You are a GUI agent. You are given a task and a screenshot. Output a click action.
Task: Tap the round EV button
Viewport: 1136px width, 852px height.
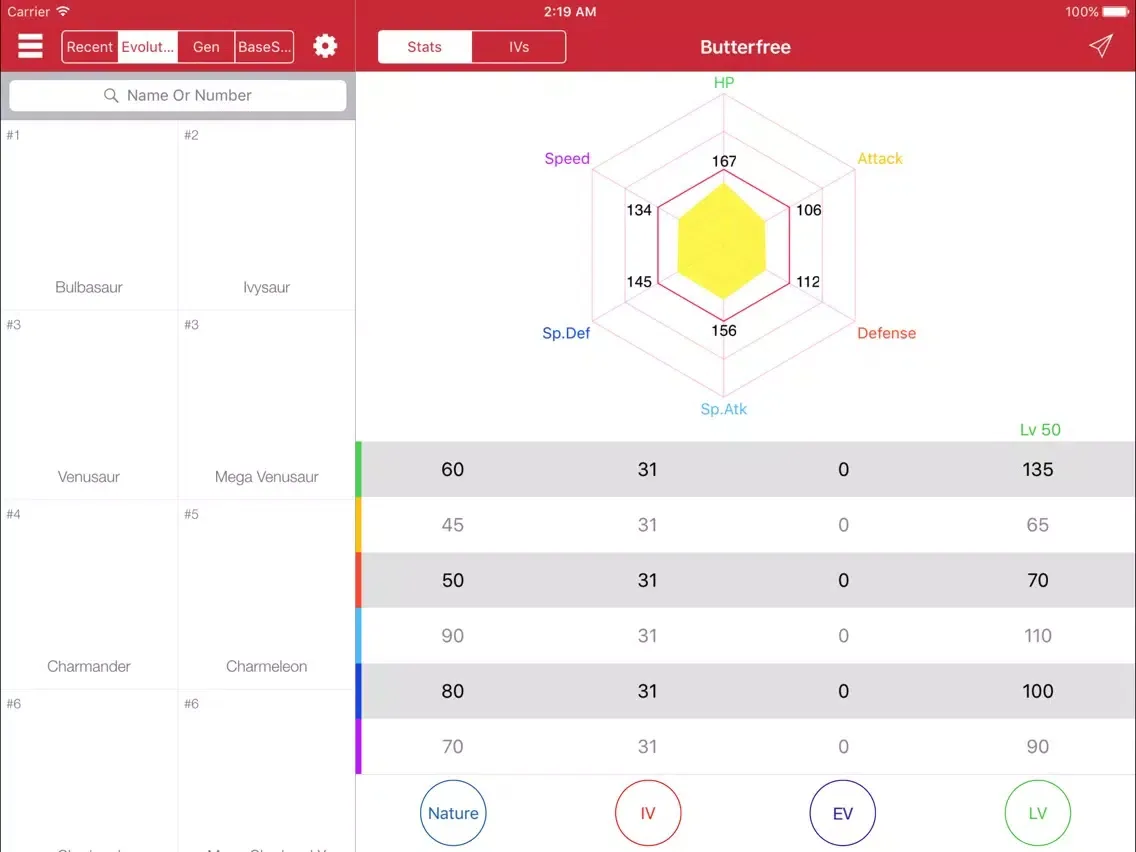[843, 813]
